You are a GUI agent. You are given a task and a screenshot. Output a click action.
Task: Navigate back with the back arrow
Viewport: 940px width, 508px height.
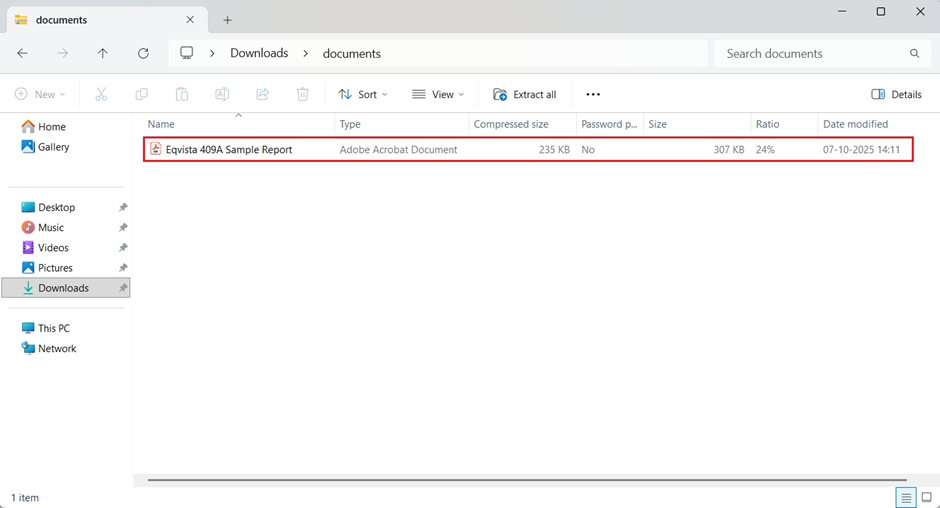[x=23, y=53]
